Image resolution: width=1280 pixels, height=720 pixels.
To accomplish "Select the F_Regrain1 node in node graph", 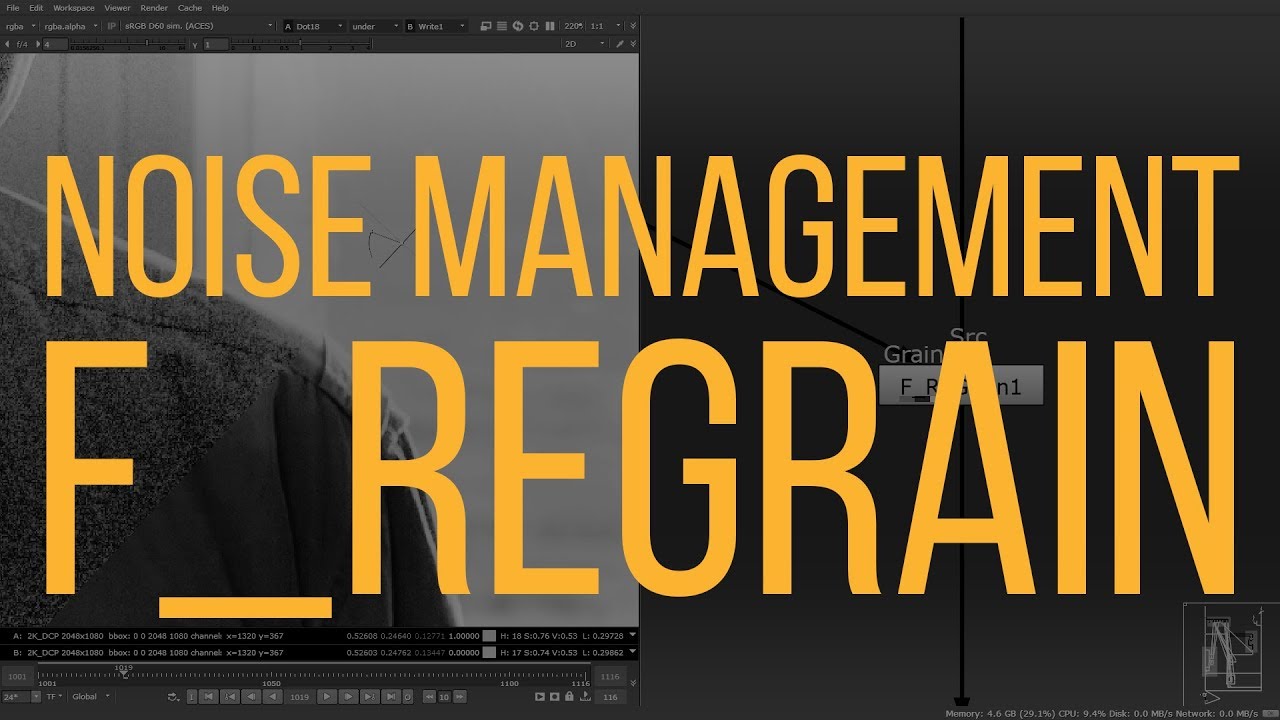I will point(961,386).
